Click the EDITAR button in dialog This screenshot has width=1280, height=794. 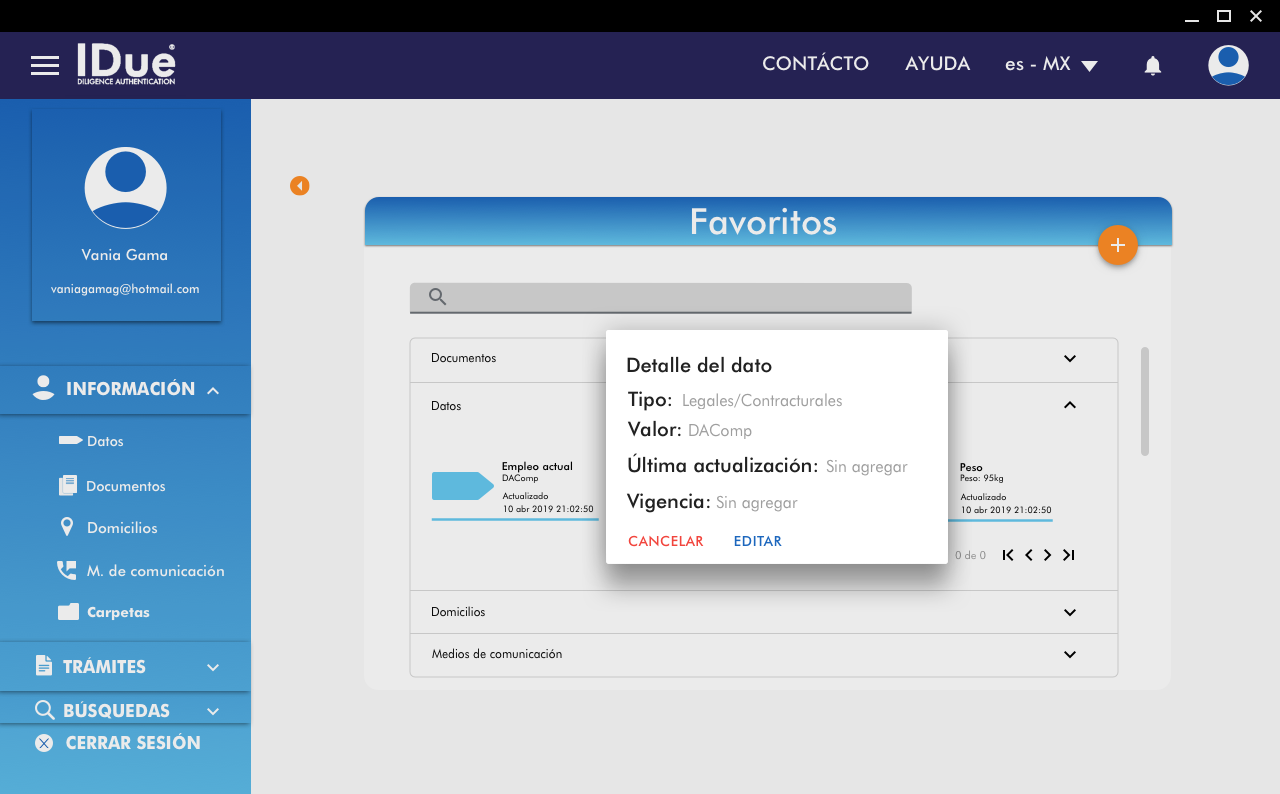(757, 541)
